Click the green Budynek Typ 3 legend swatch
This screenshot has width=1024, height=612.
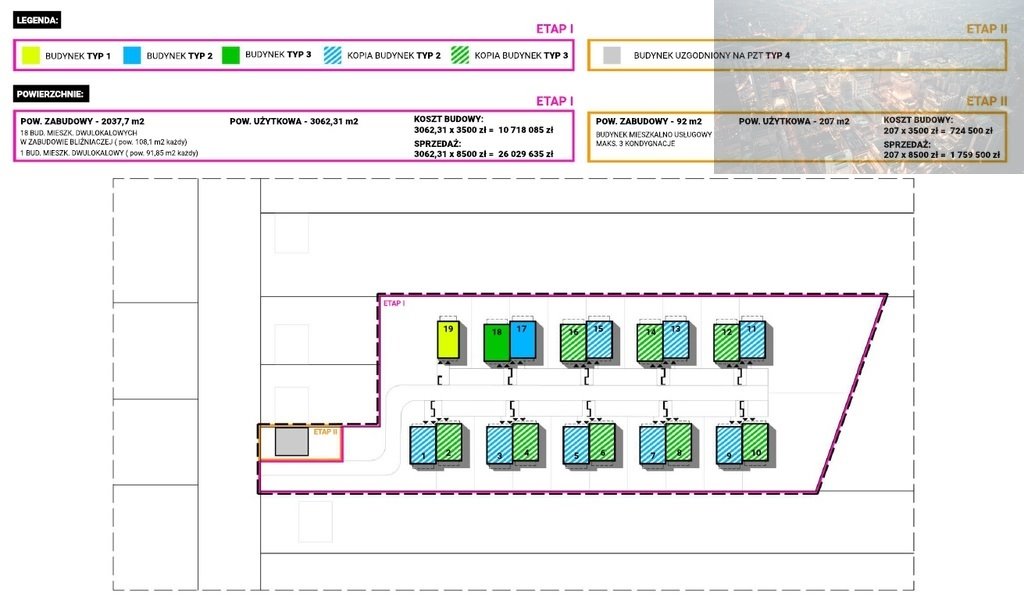(x=231, y=55)
